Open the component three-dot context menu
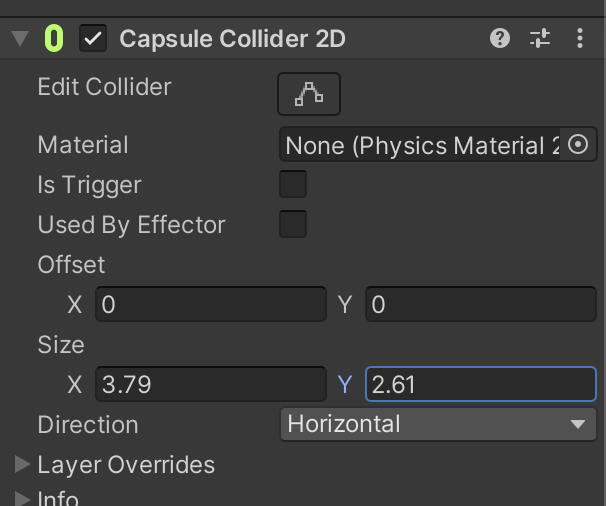This screenshot has width=606, height=506. coord(581,39)
